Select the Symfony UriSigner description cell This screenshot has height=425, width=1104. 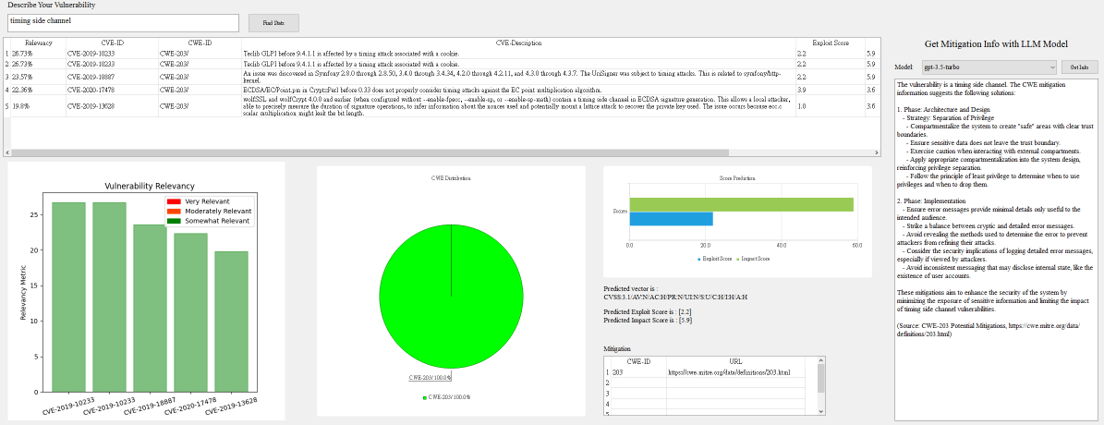(518, 77)
